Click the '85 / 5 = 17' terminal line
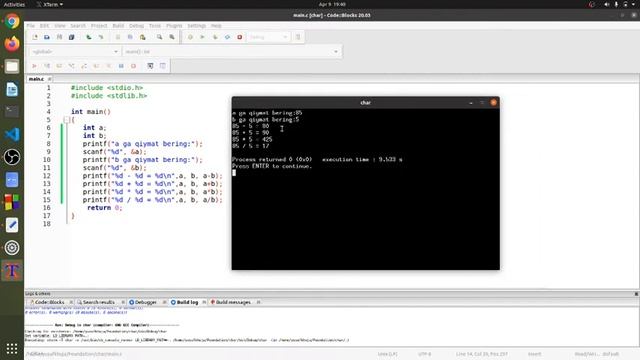The width and height of the screenshot is (640, 360). tap(251, 146)
